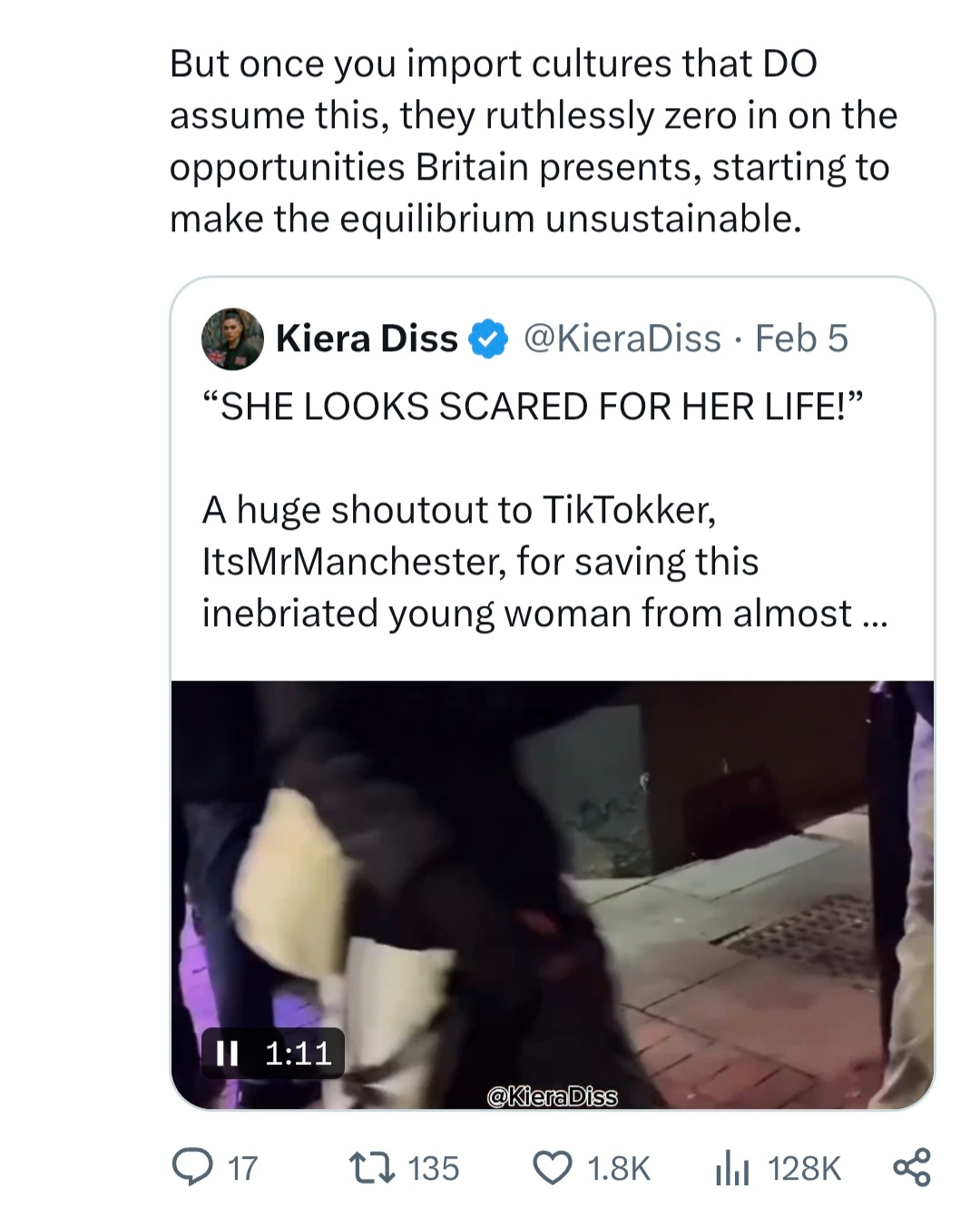The width and height of the screenshot is (980, 1217).
Task: Click the blue verified badge
Action: [487, 339]
